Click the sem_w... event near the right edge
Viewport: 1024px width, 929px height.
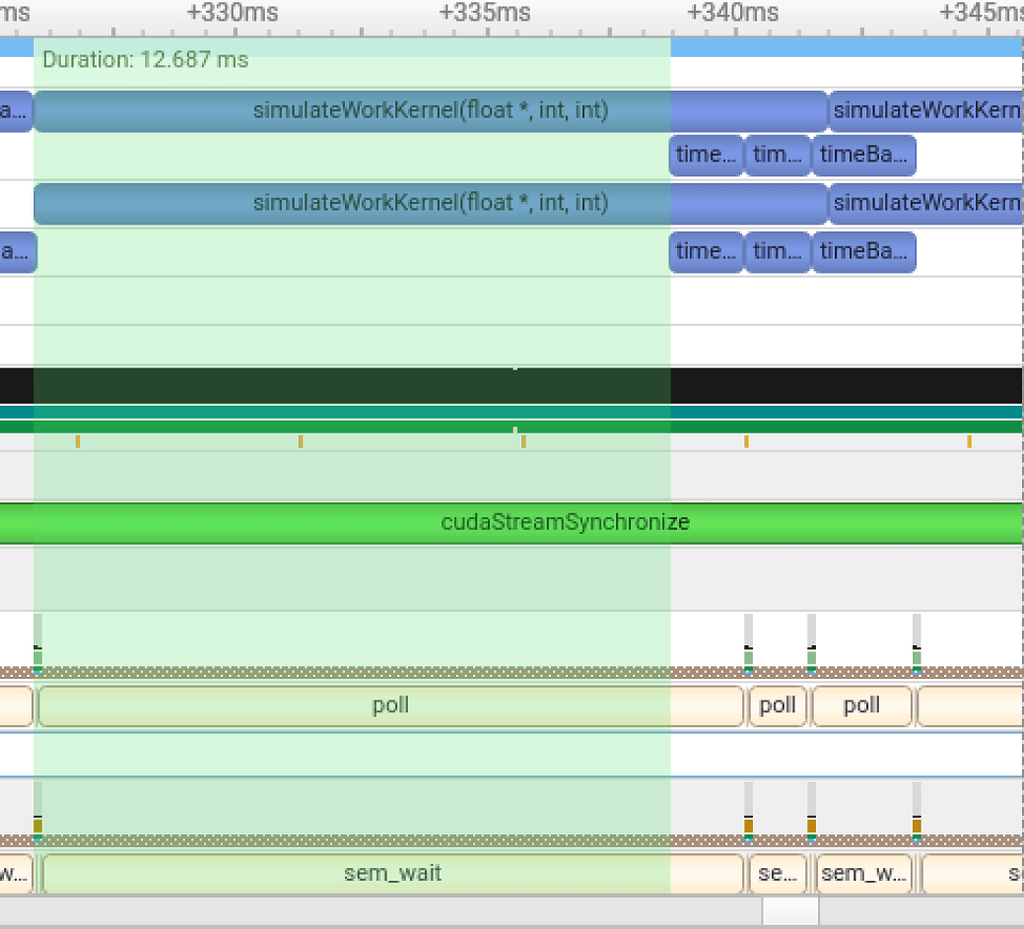[862, 872]
